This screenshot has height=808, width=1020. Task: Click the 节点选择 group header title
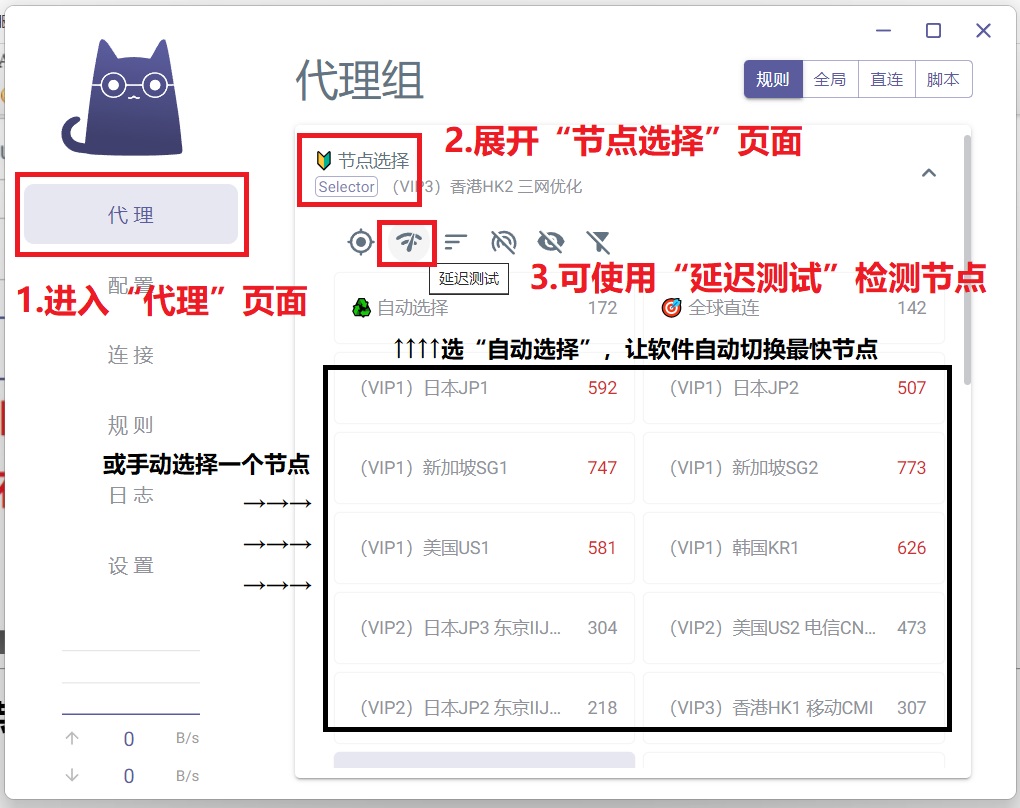(372, 161)
